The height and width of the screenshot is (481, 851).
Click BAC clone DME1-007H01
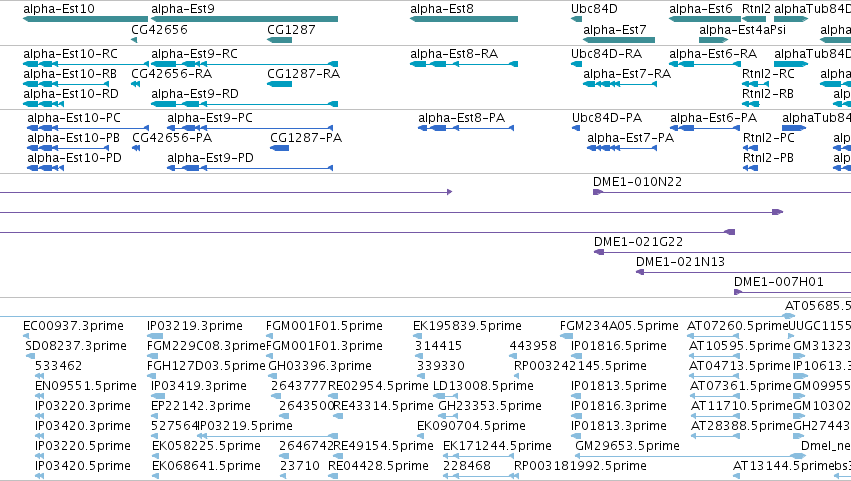792,293
